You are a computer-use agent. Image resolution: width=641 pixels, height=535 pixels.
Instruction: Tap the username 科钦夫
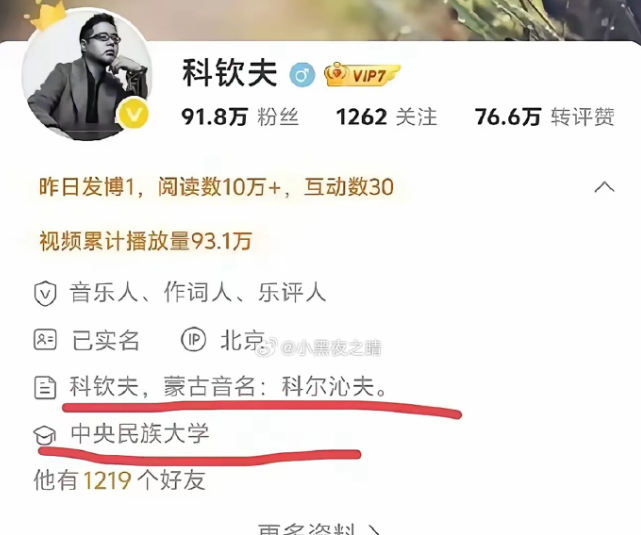click(x=230, y=74)
